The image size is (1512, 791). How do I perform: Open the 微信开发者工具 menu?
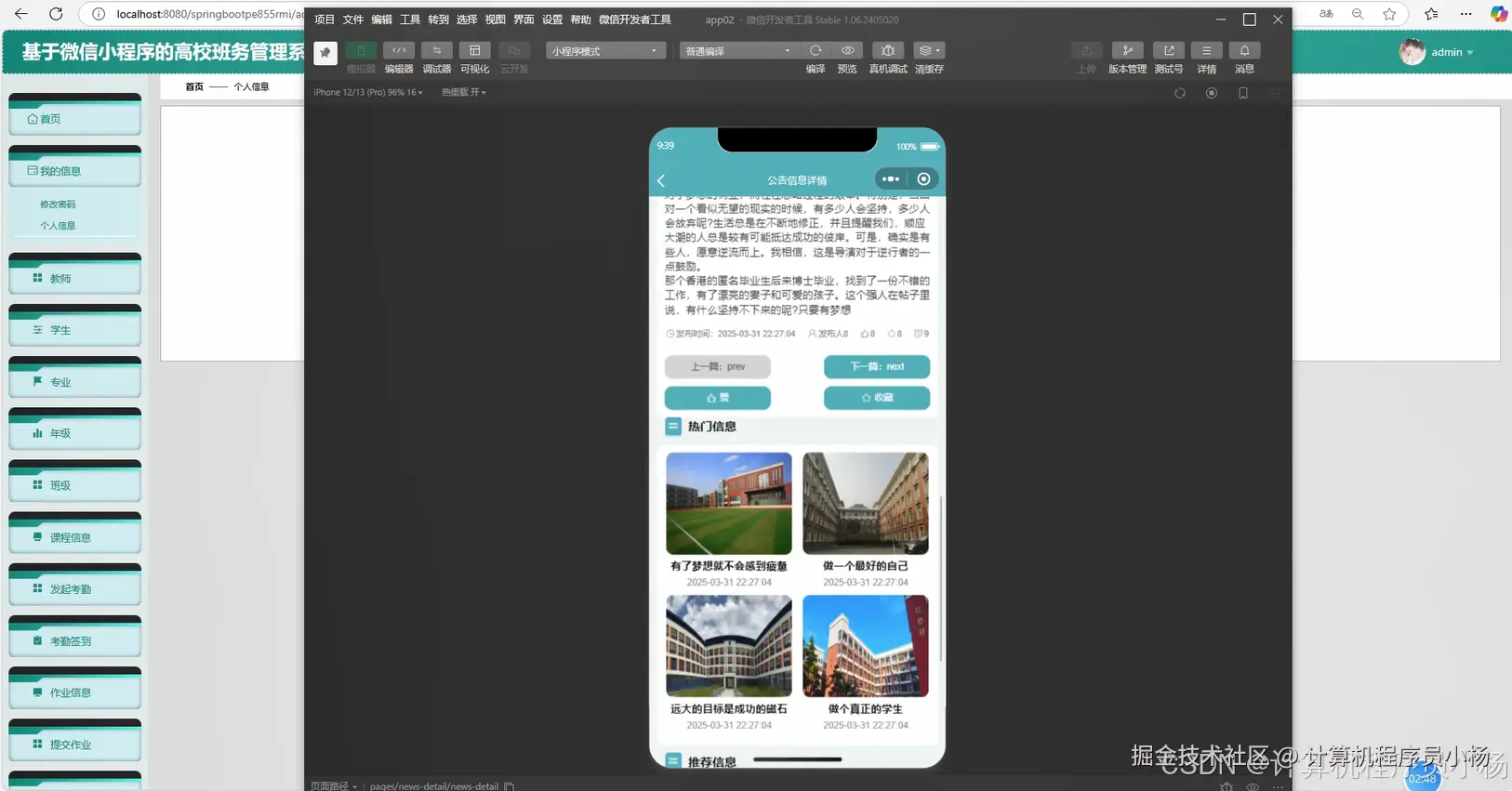click(635, 20)
